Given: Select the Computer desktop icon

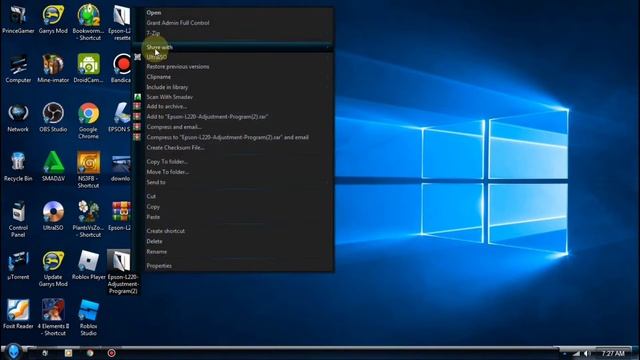Looking at the screenshot, I should pyautogui.click(x=18, y=68).
